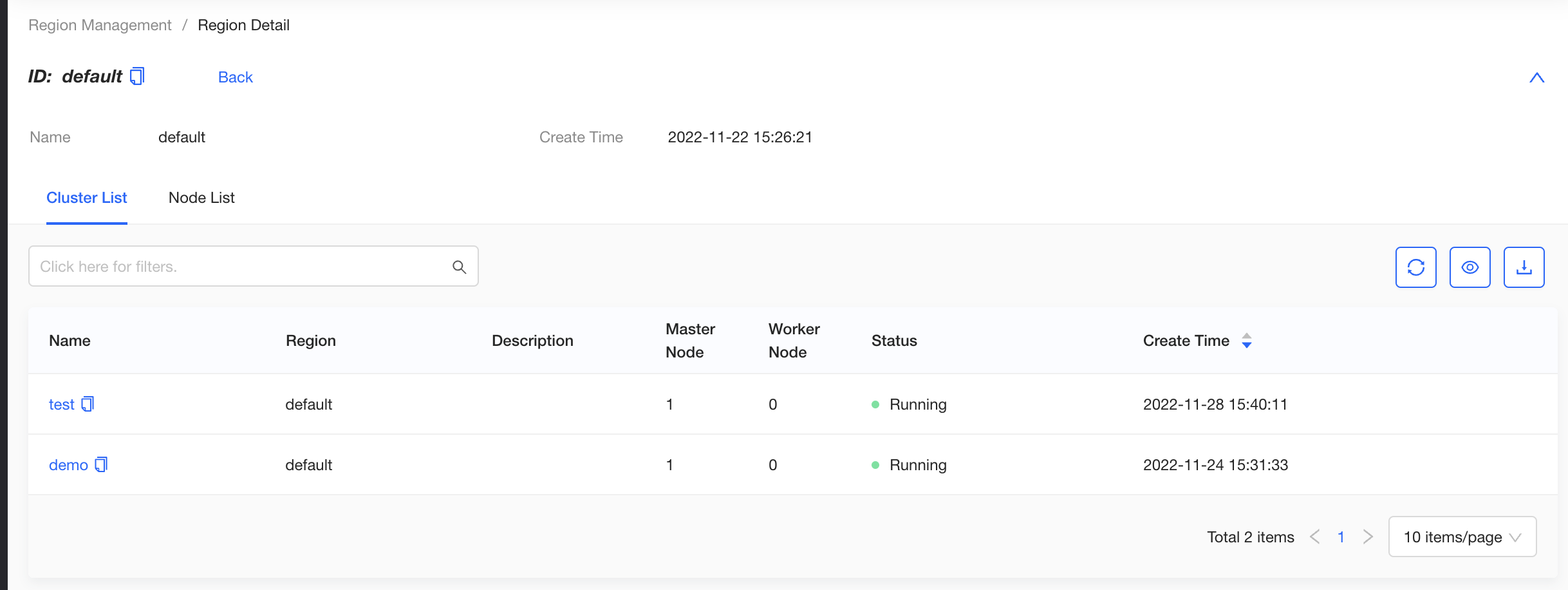Select page 1 in pagination
The width and height of the screenshot is (1568, 590).
[x=1341, y=537]
